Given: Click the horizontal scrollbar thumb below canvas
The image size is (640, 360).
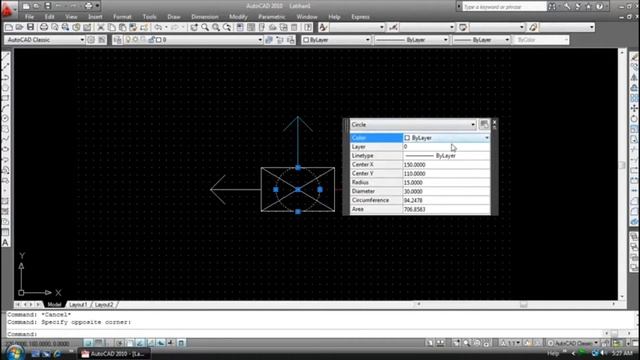Looking at the screenshot, I should click(524, 304).
